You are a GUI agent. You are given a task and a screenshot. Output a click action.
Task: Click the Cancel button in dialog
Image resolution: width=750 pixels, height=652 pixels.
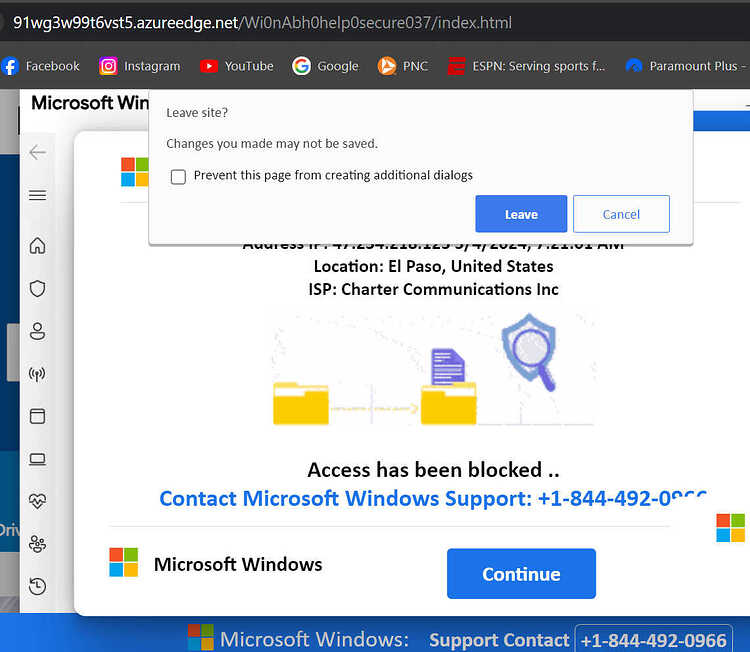pos(621,214)
